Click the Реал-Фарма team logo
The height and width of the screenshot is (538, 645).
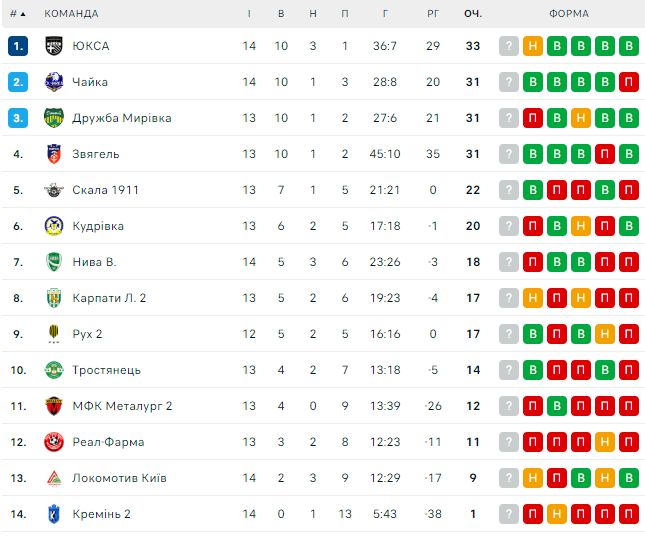click(x=54, y=442)
